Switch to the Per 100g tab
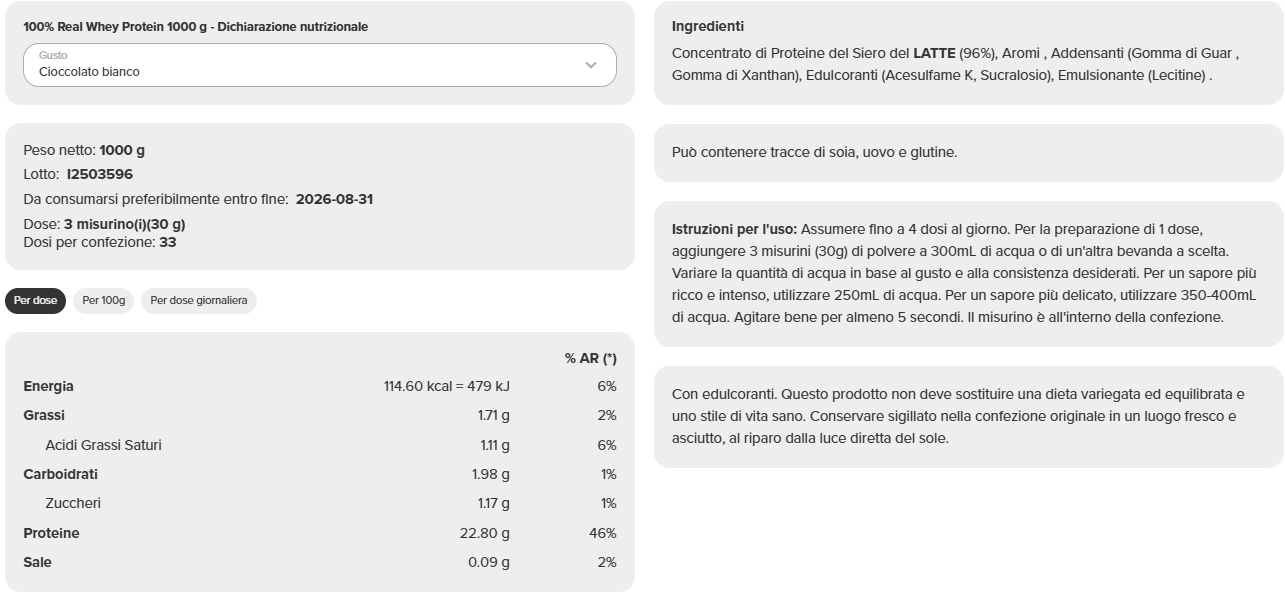The height and width of the screenshot is (595, 1285). [x=102, y=299]
